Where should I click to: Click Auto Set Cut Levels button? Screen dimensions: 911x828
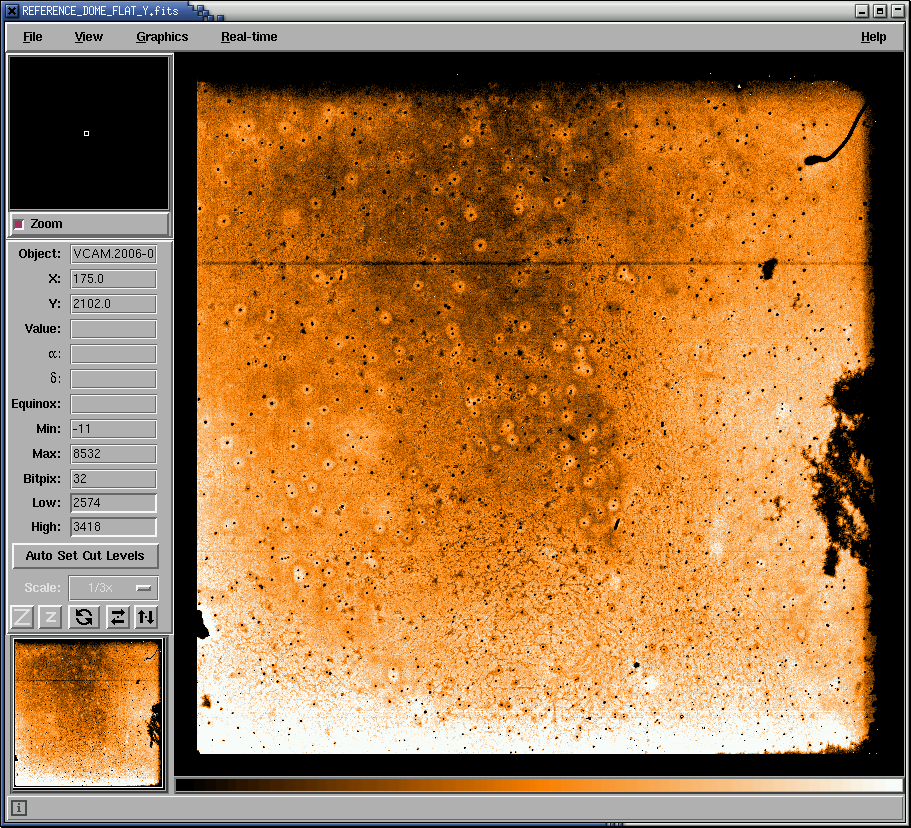pyautogui.click(x=85, y=556)
